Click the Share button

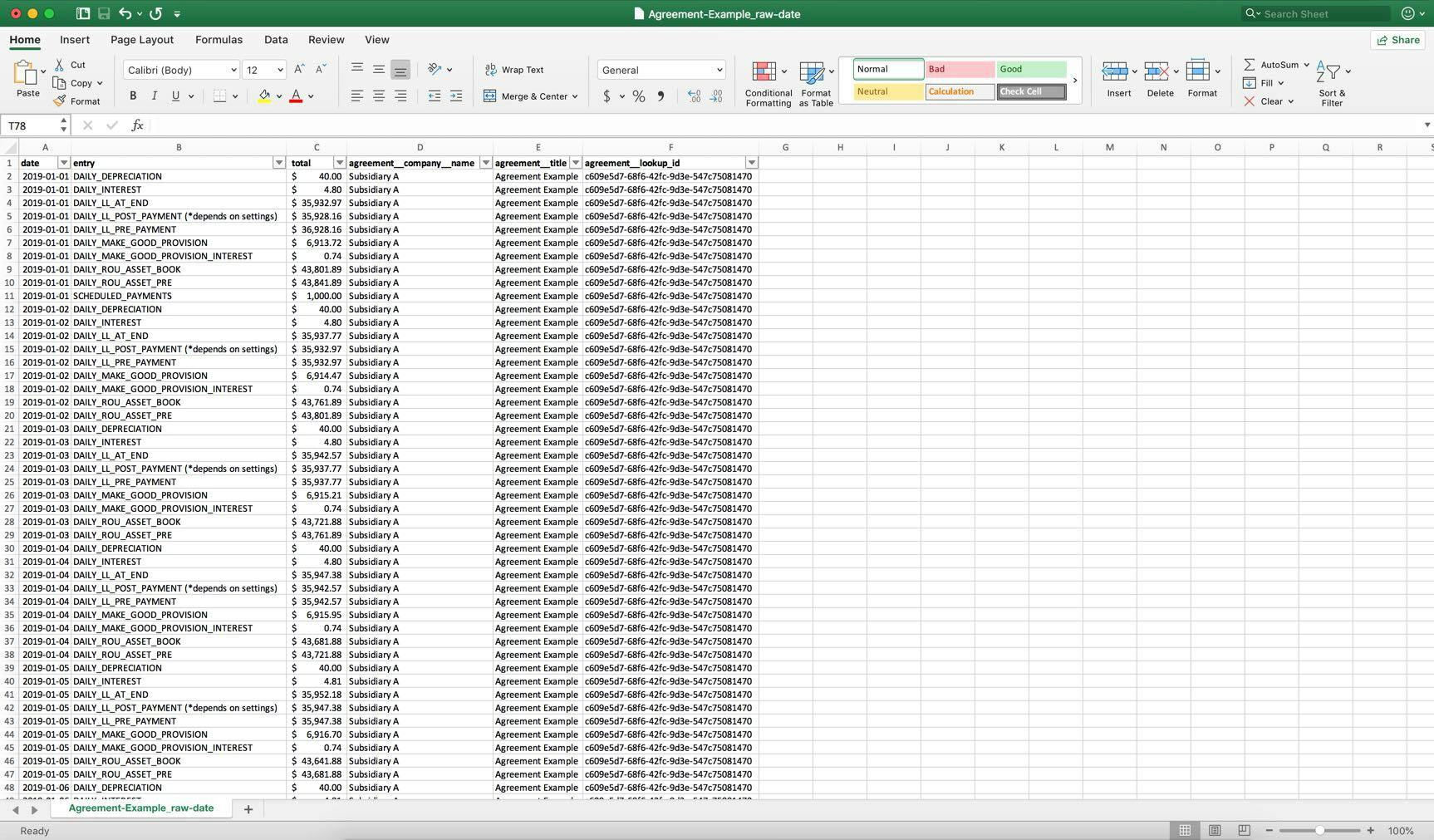tap(1397, 39)
